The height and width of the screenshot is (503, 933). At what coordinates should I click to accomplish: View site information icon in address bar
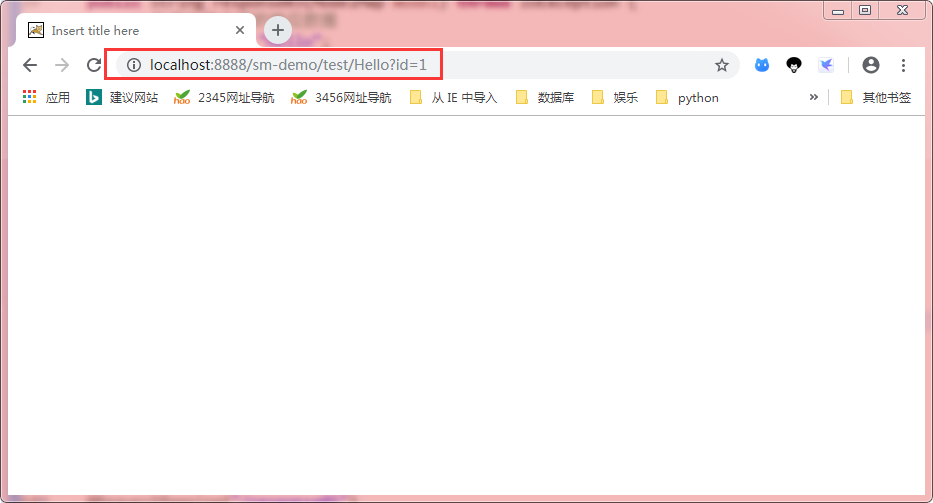(134, 65)
